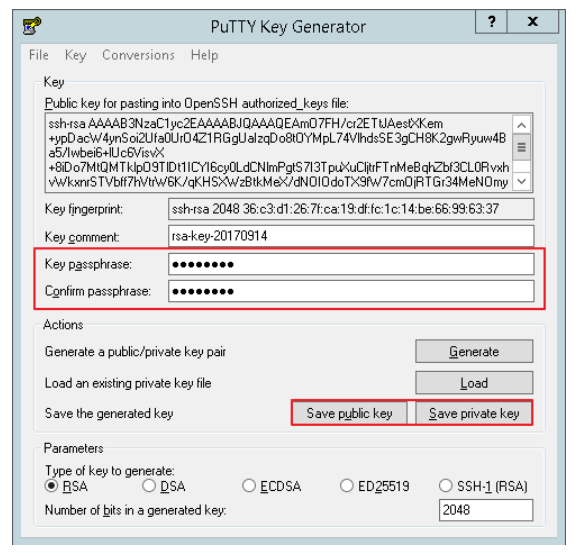Click the public key scrollbar up arrow
The width and height of the screenshot is (577, 556).
[521, 125]
